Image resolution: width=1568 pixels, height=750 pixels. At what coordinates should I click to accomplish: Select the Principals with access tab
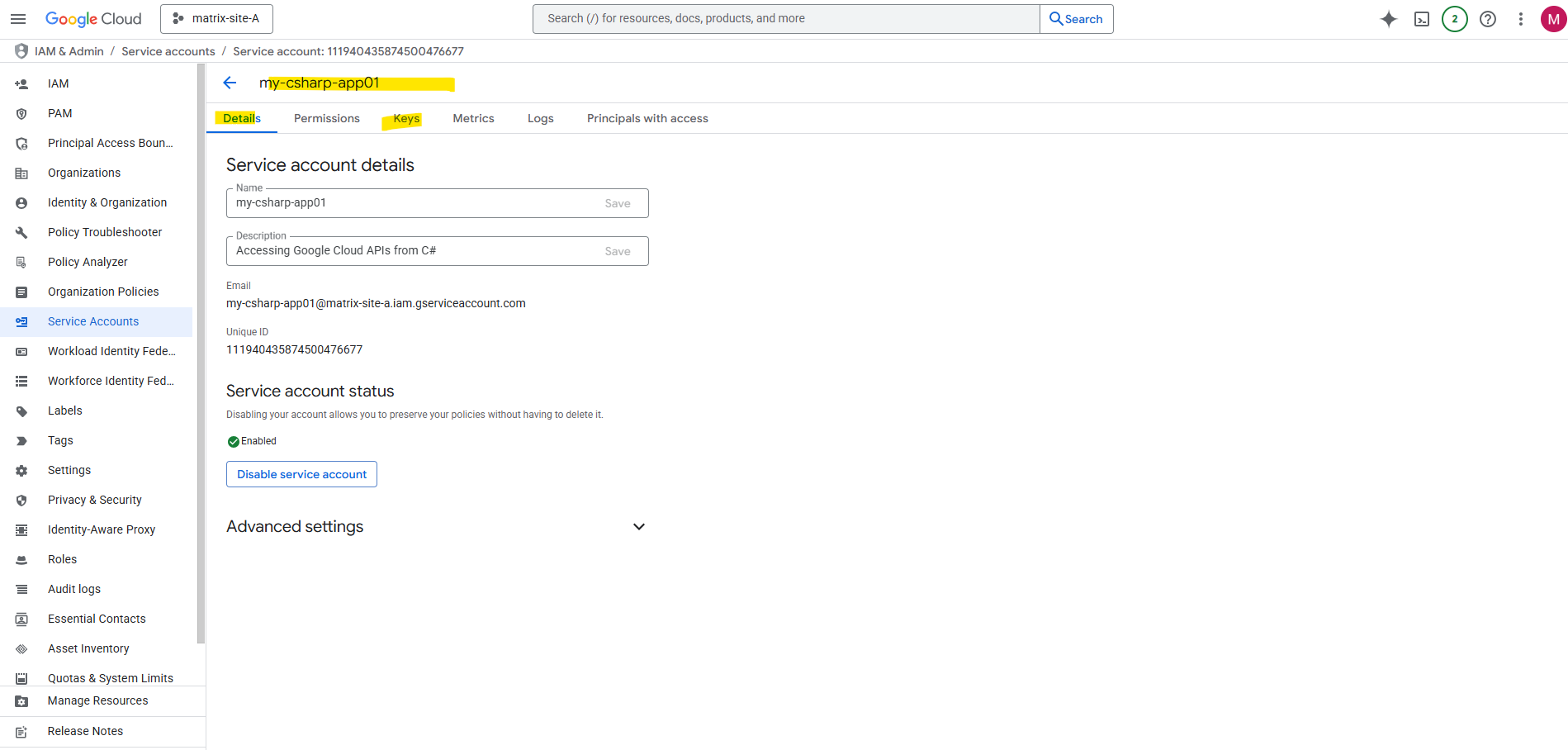pos(647,119)
